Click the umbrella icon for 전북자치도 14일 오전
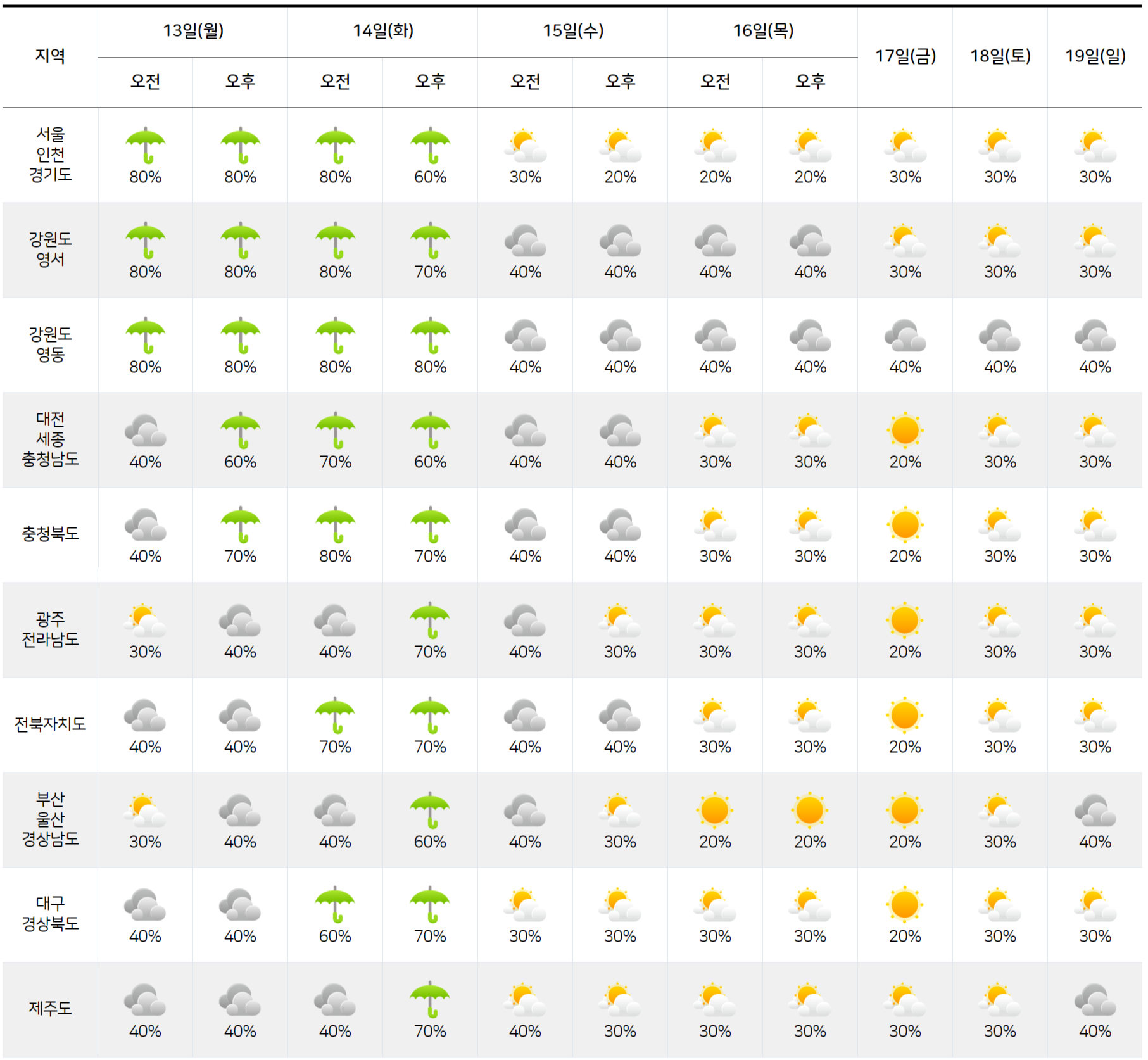 click(x=335, y=716)
